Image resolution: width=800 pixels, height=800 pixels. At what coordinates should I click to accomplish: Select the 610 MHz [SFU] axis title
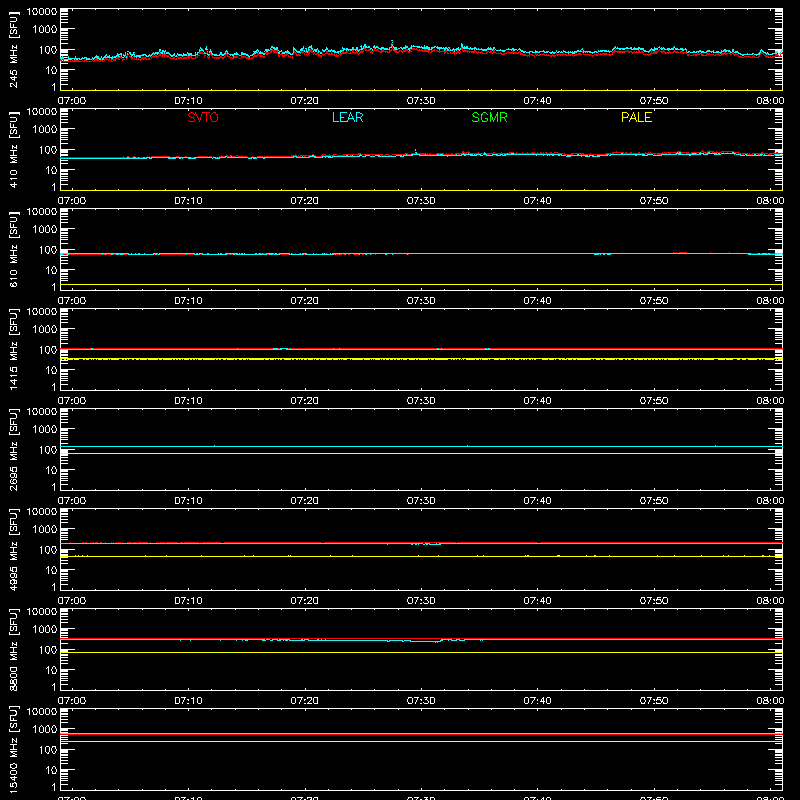point(13,249)
